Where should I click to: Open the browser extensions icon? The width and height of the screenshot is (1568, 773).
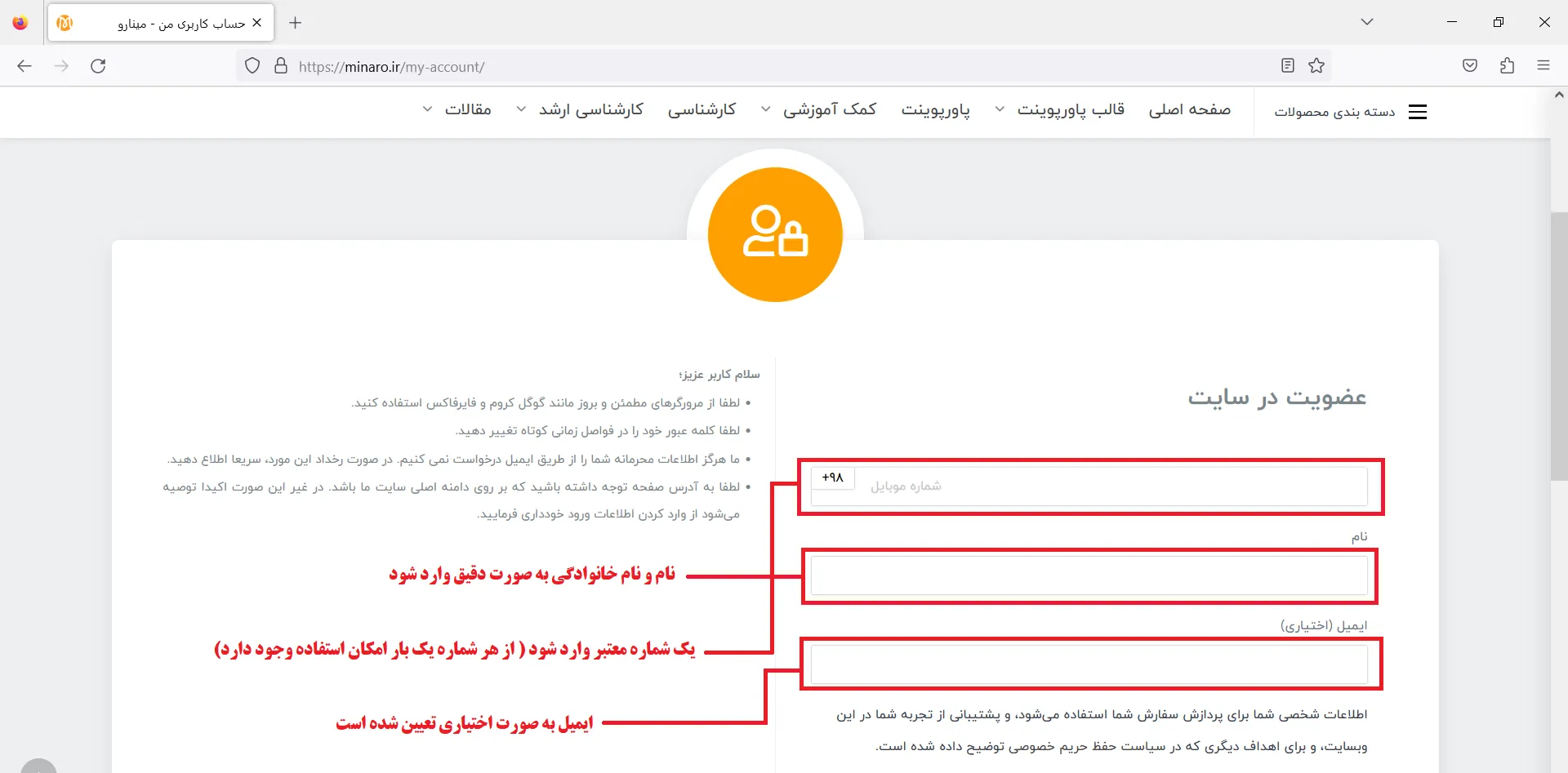click(1507, 65)
